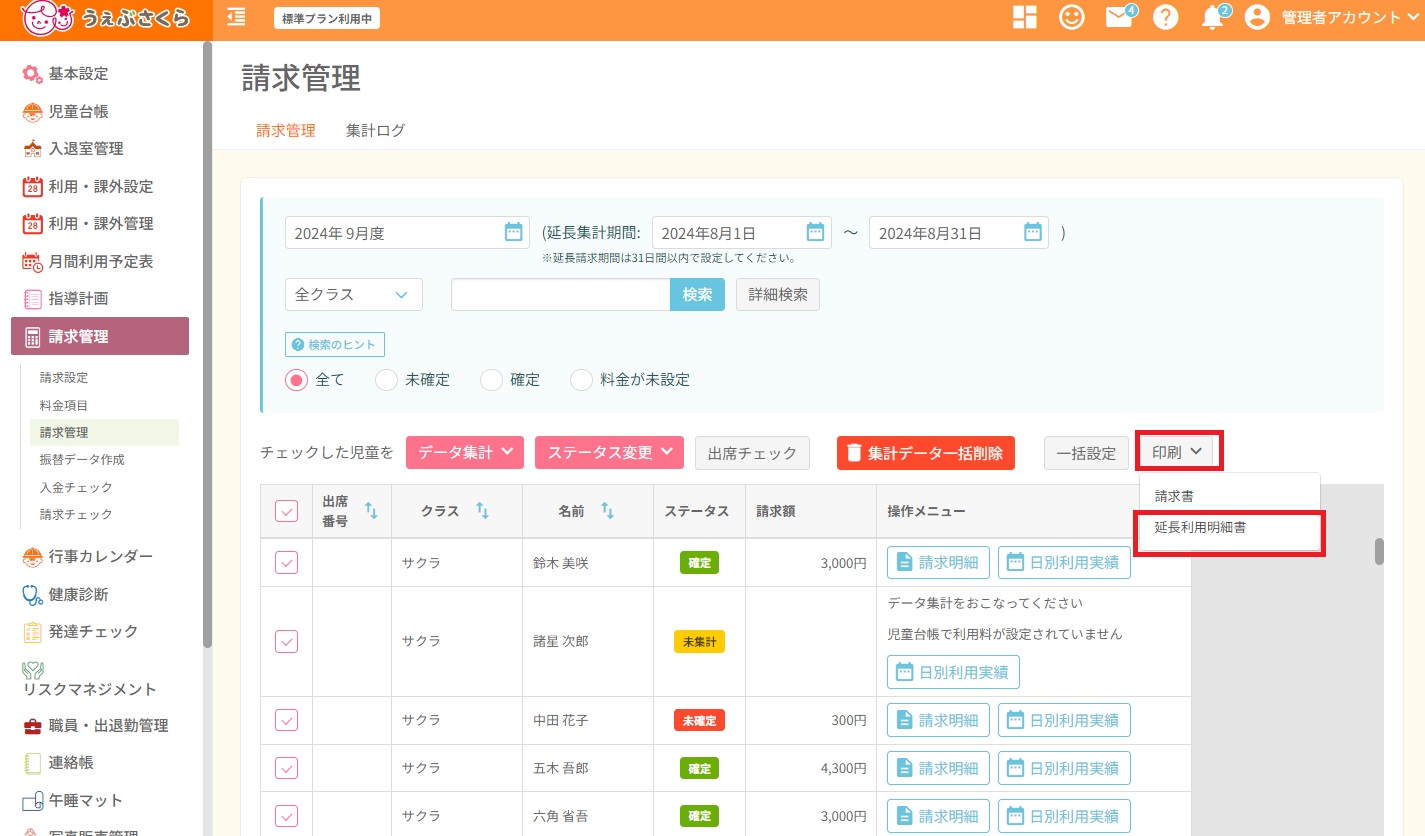Toggle the 印刷 dropdown button

pos(1180,452)
